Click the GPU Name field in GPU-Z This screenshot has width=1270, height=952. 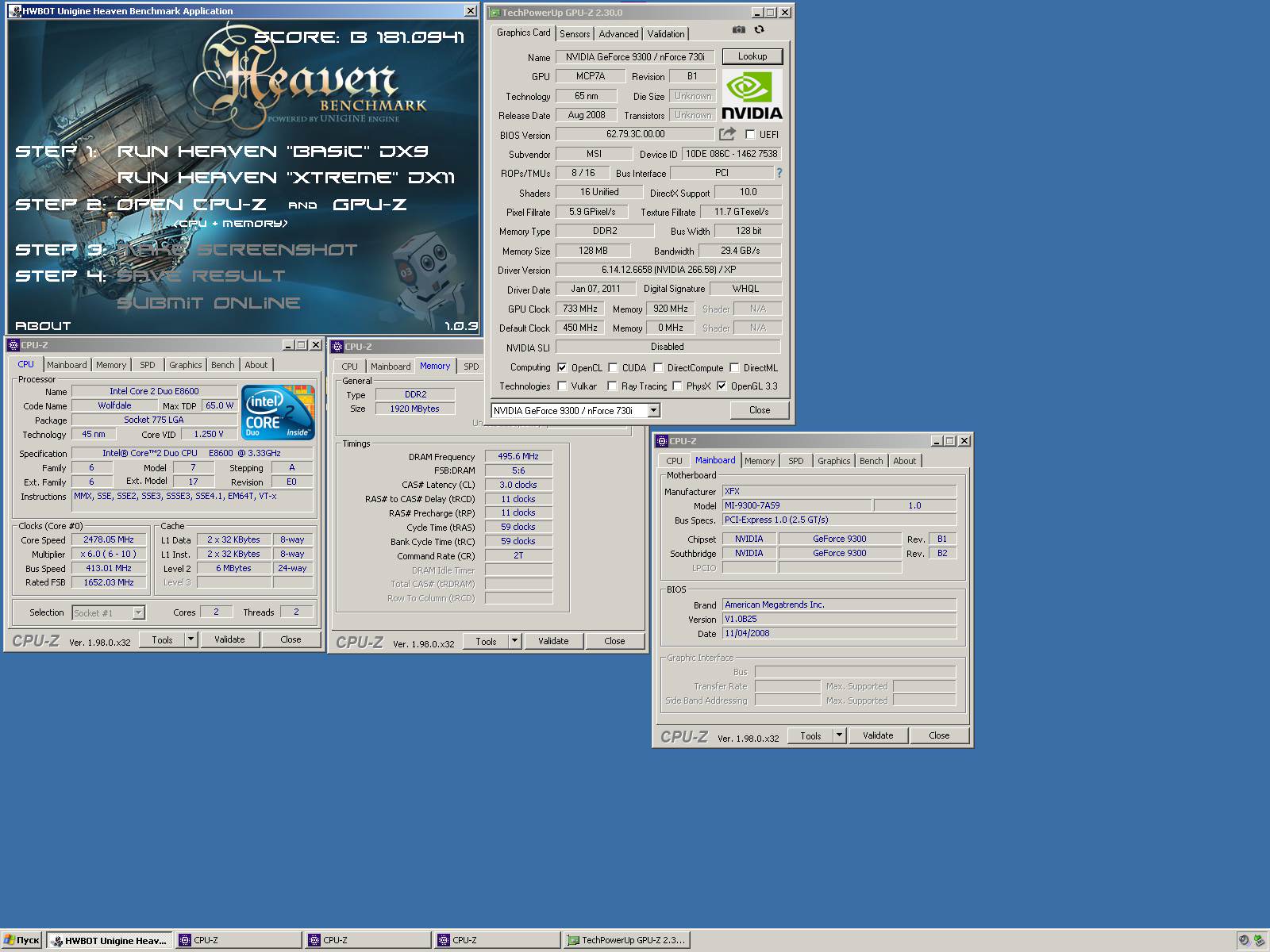(635, 57)
